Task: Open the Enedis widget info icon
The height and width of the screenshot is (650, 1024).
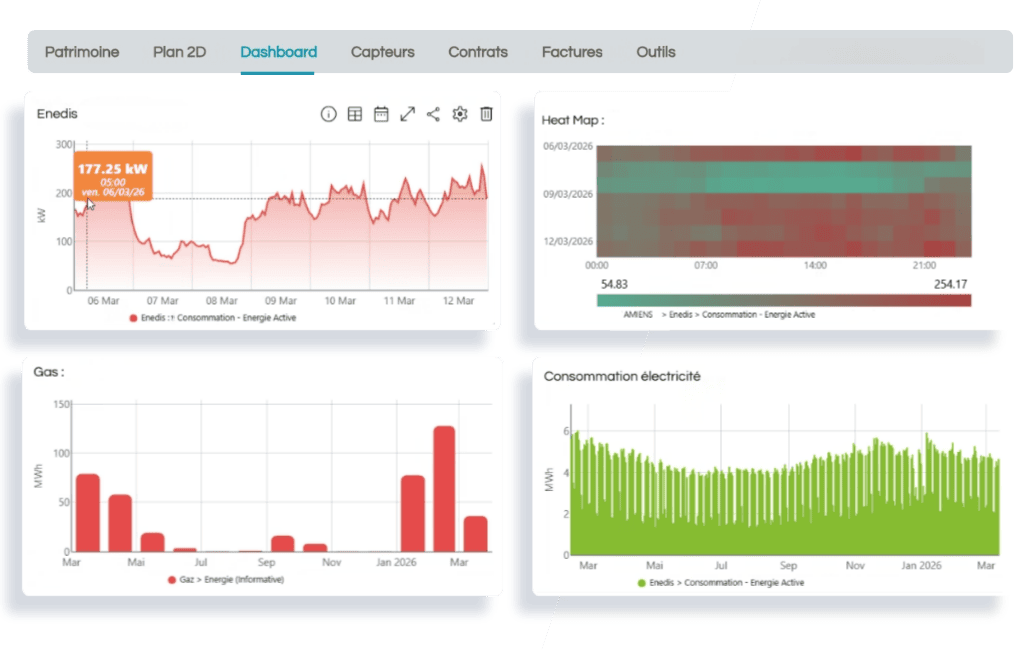Action: [x=328, y=114]
